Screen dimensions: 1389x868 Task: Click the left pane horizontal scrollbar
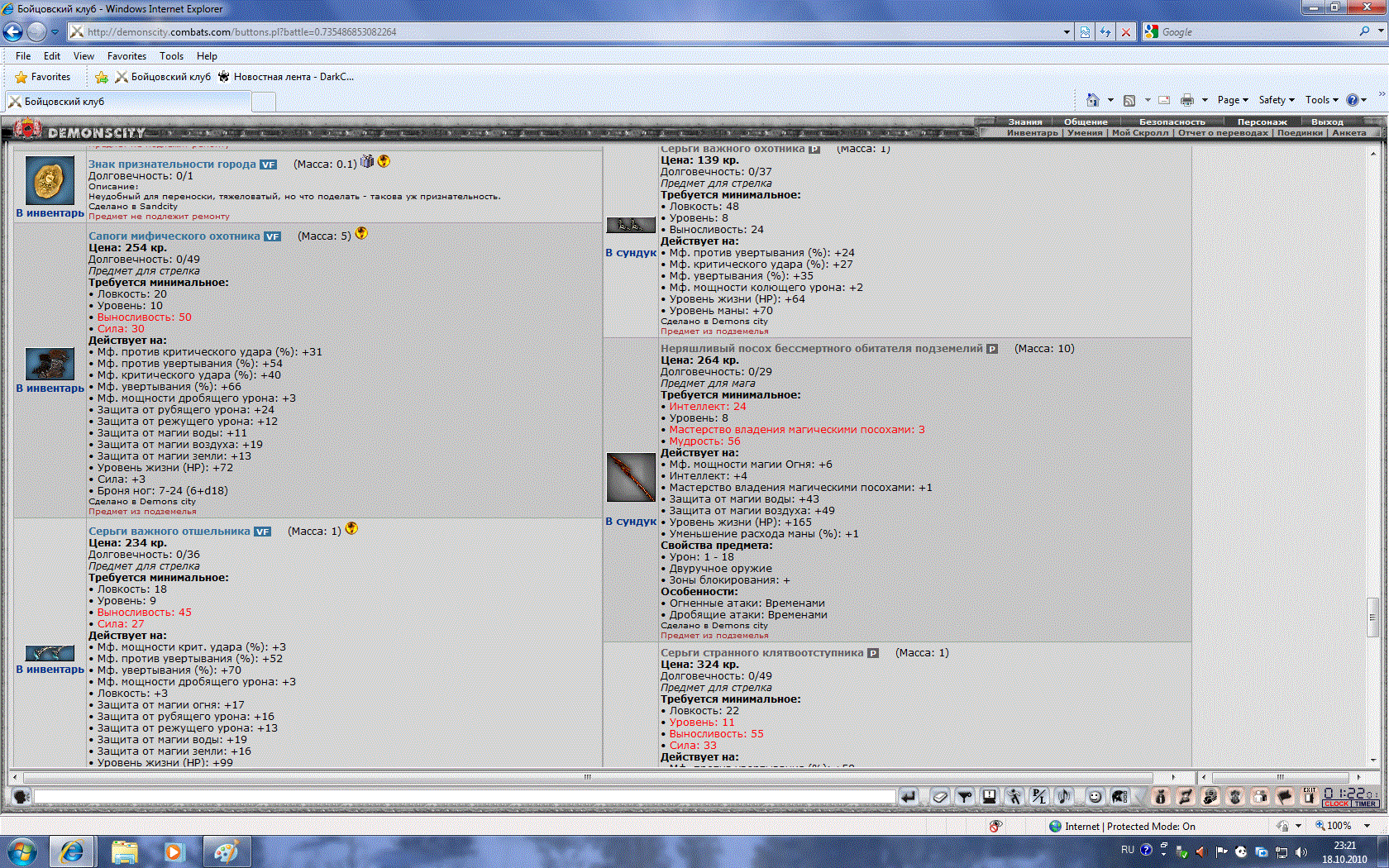point(588,777)
